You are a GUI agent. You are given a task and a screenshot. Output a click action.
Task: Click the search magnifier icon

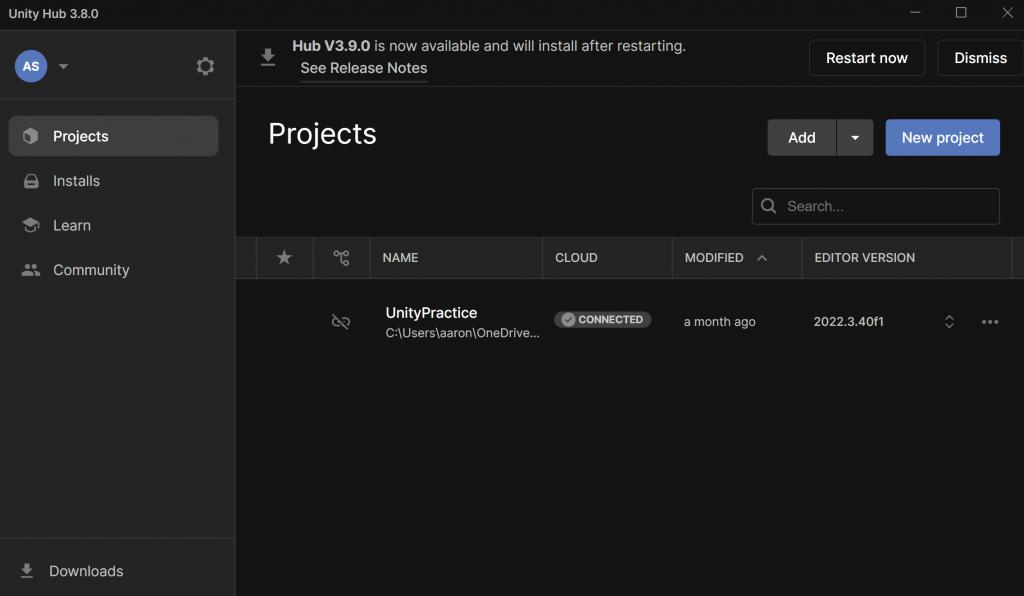(x=769, y=206)
